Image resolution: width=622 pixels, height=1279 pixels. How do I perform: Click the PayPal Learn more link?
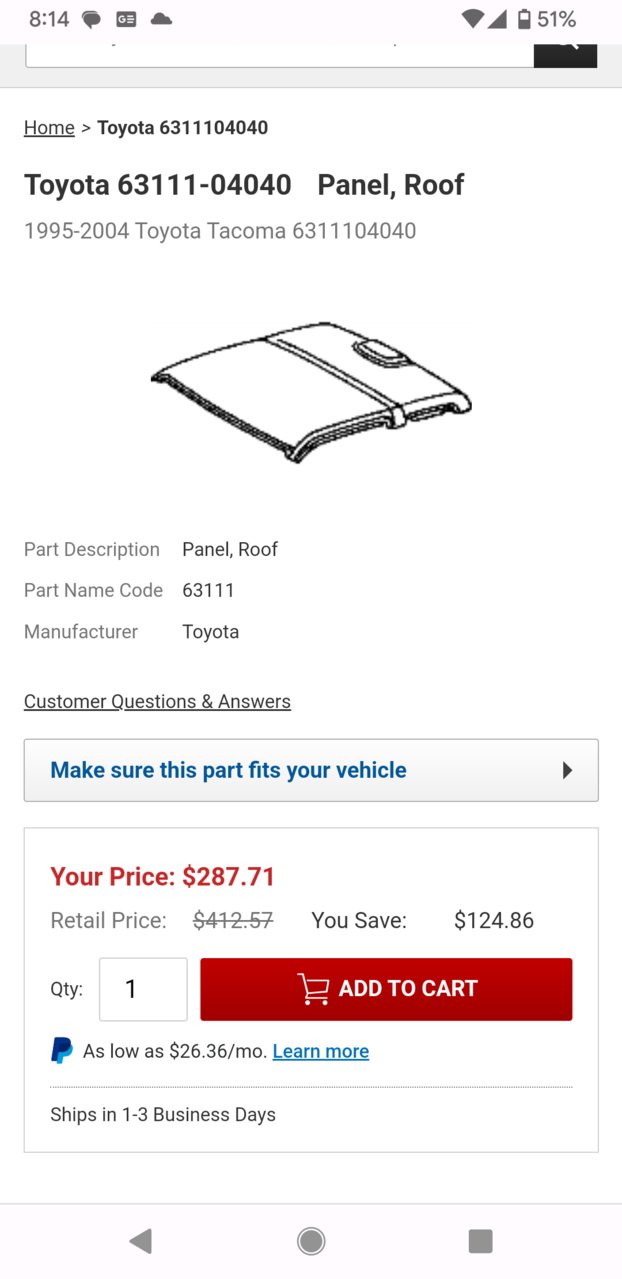click(321, 1051)
